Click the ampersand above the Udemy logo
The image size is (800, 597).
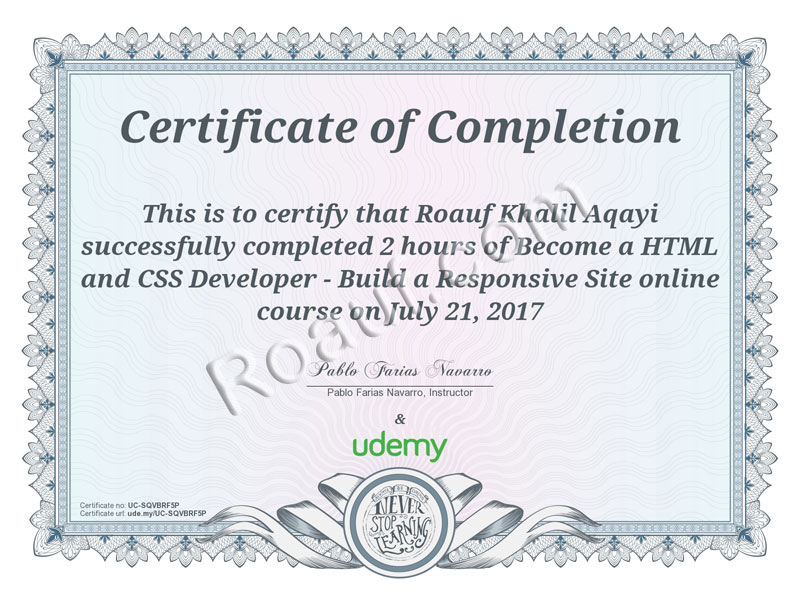click(400, 417)
